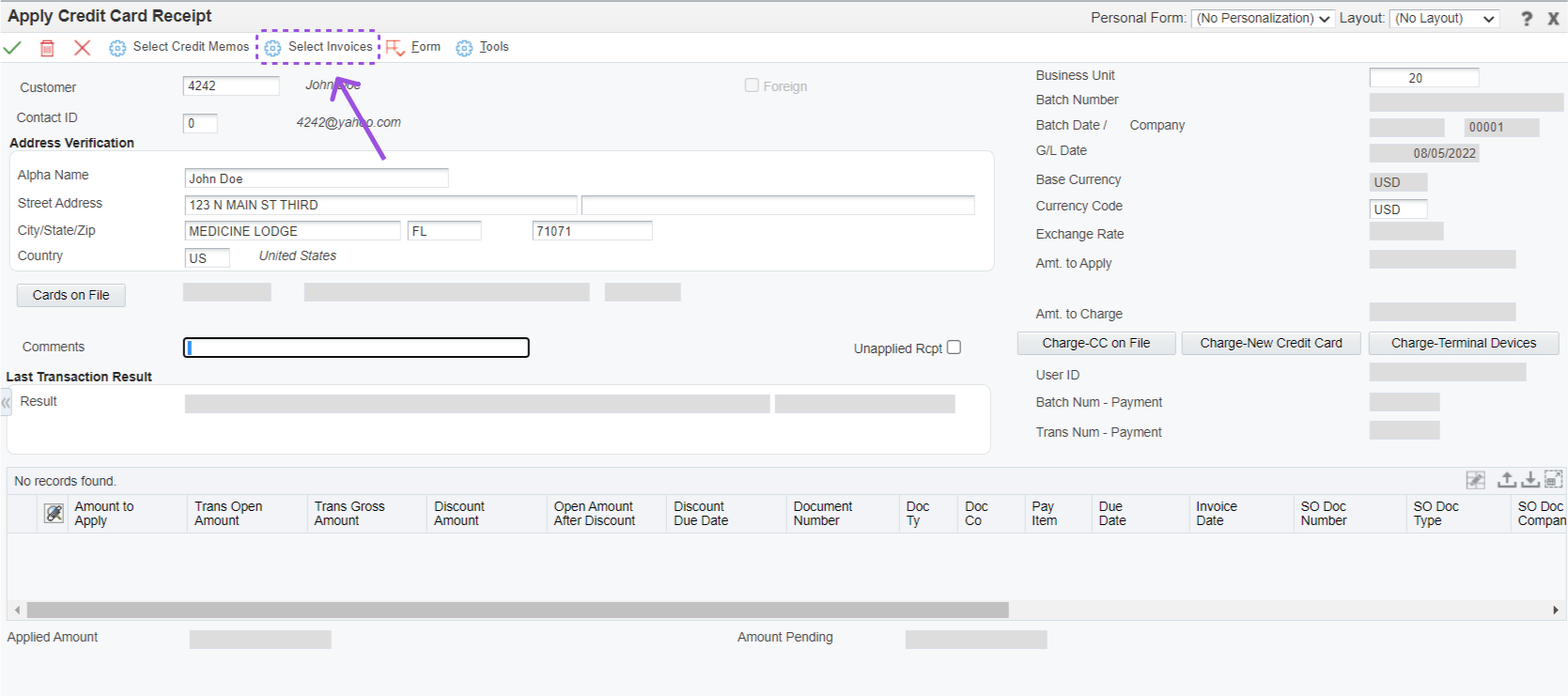Screen dimensions: 1568x696
Task: Click the customize grid pencil icon
Action: pyautogui.click(x=1476, y=480)
